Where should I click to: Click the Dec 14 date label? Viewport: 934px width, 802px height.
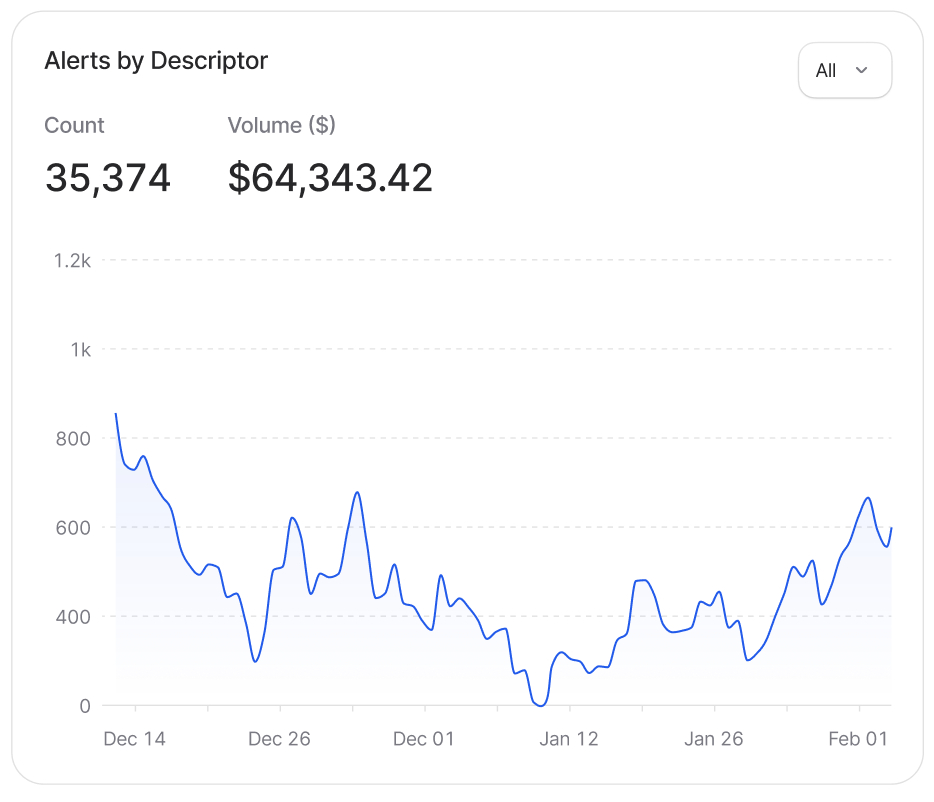(x=134, y=739)
